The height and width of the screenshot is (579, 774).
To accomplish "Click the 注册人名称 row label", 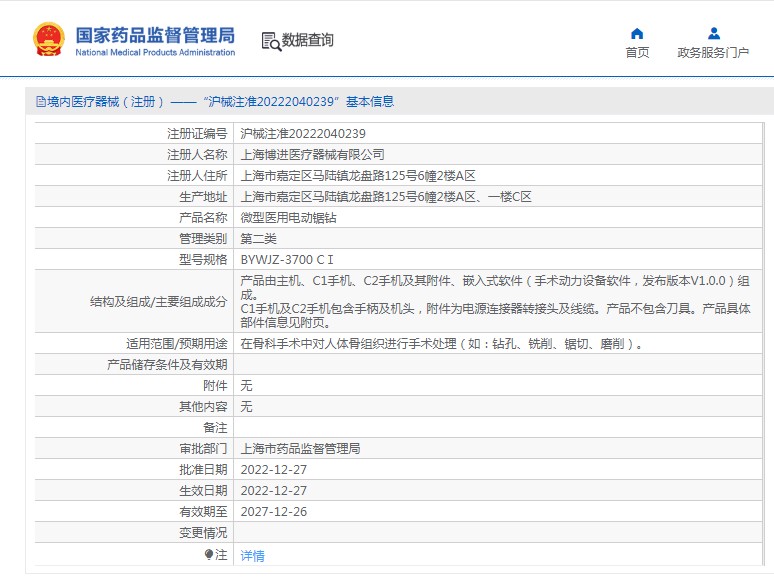I will pyautogui.click(x=197, y=154).
